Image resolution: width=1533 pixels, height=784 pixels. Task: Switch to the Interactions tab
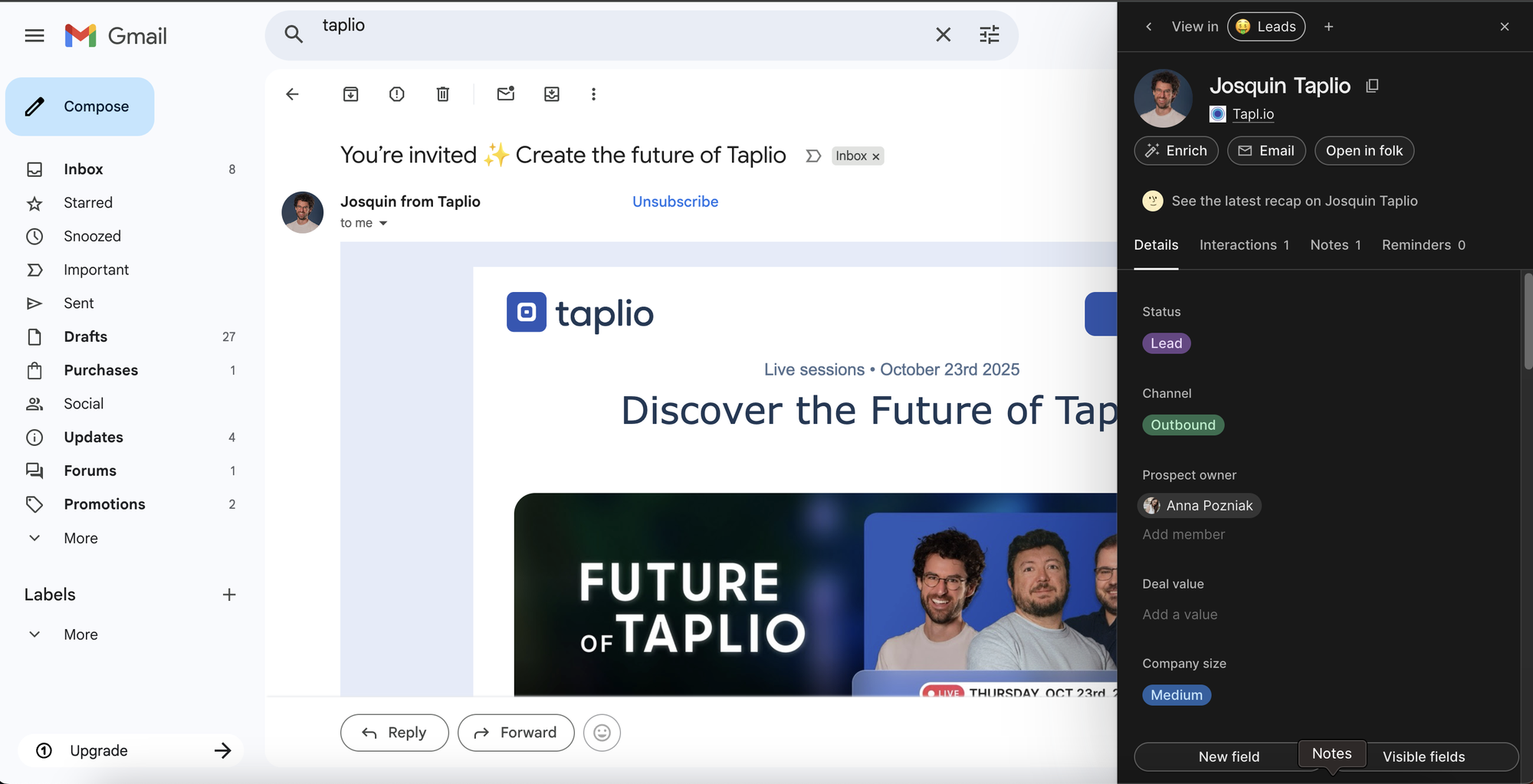tap(1243, 245)
